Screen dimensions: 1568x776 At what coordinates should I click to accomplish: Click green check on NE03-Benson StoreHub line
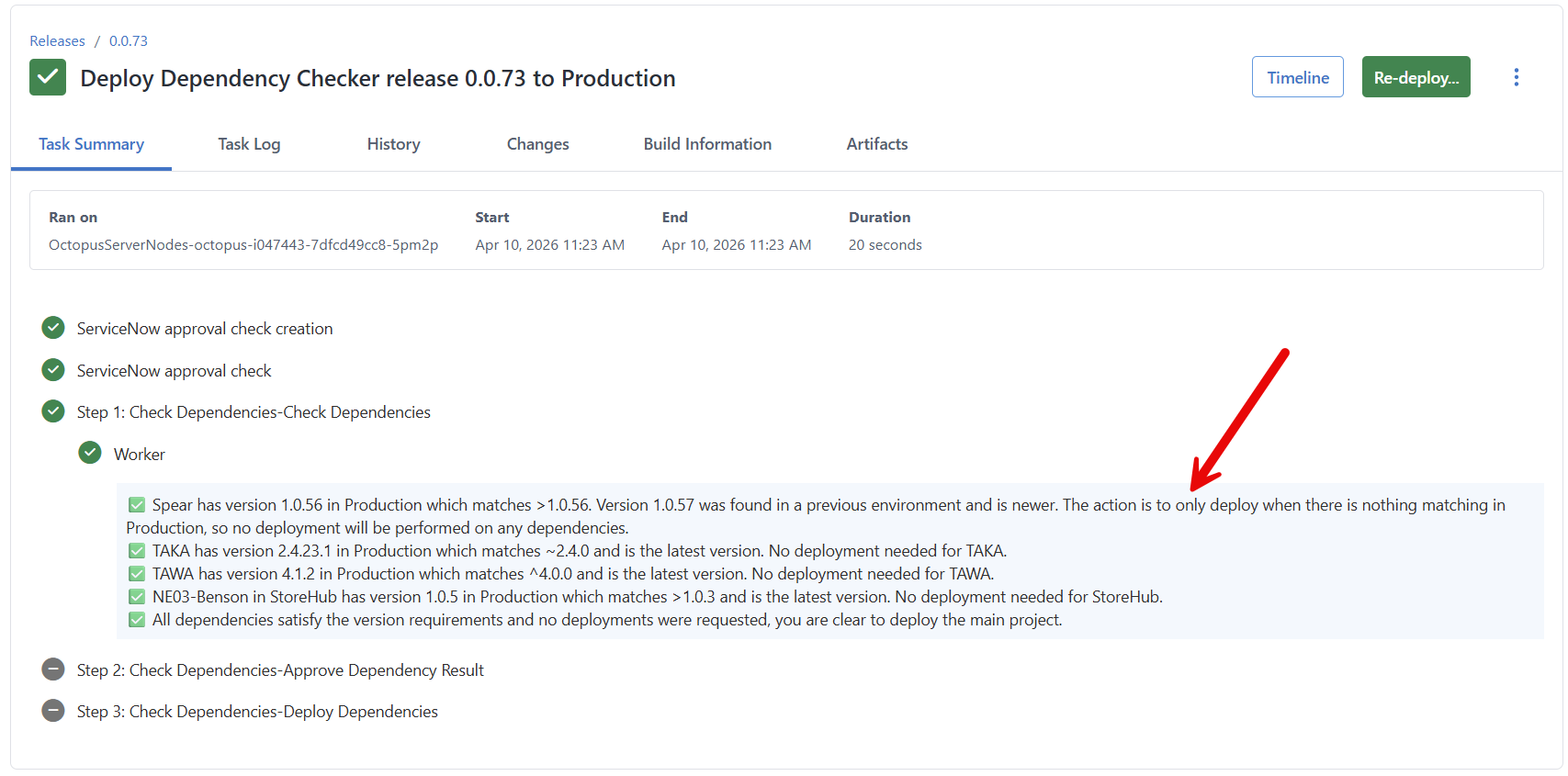pos(137,597)
